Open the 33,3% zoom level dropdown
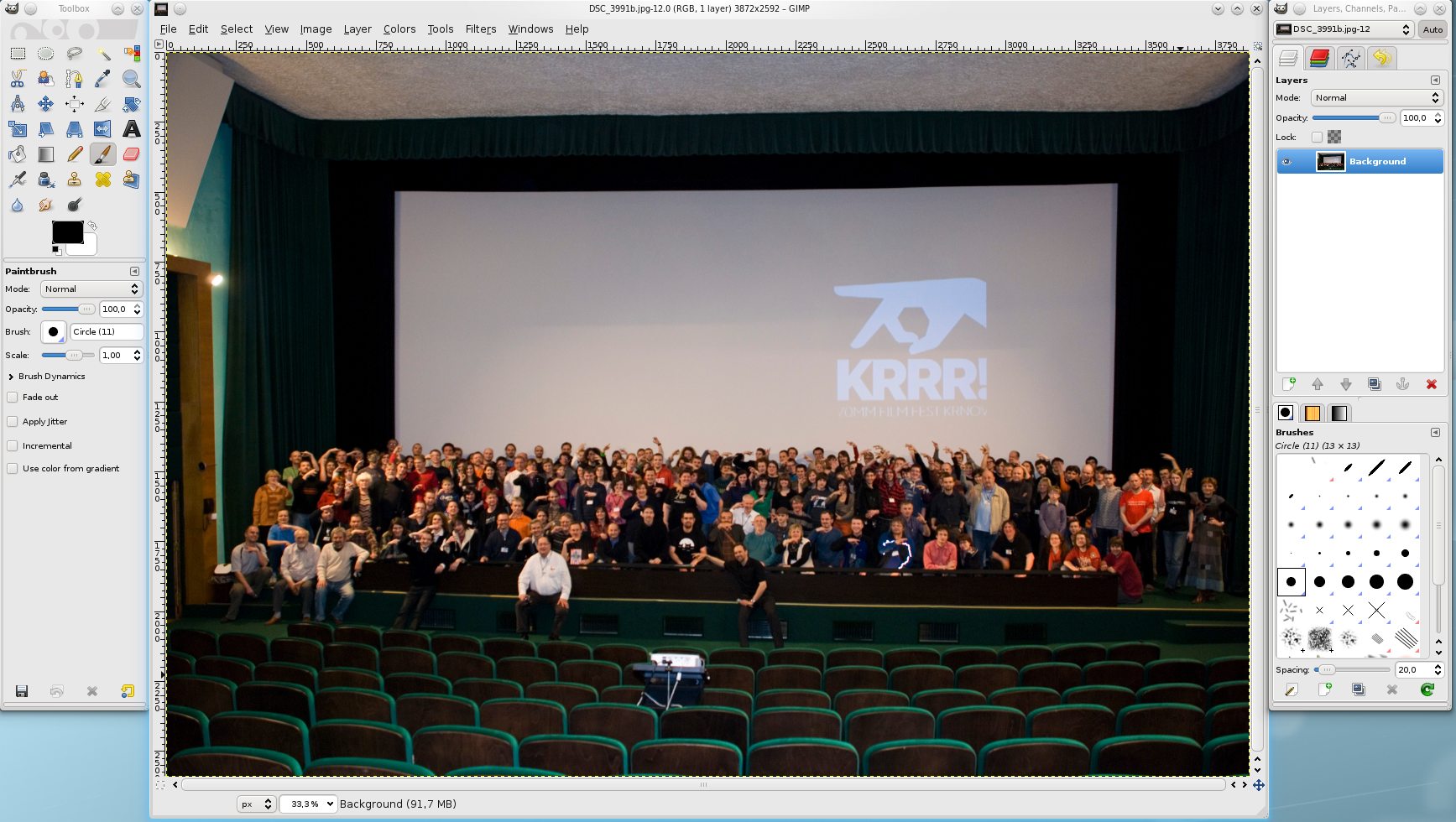Screen dimensions: 1456x822 [x=308, y=804]
